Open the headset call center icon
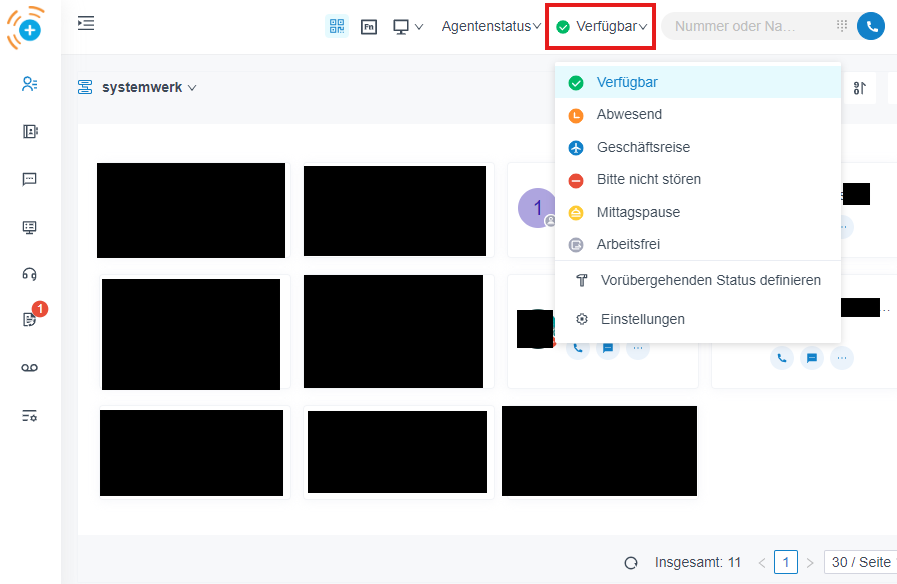897x584 pixels. coord(30,274)
